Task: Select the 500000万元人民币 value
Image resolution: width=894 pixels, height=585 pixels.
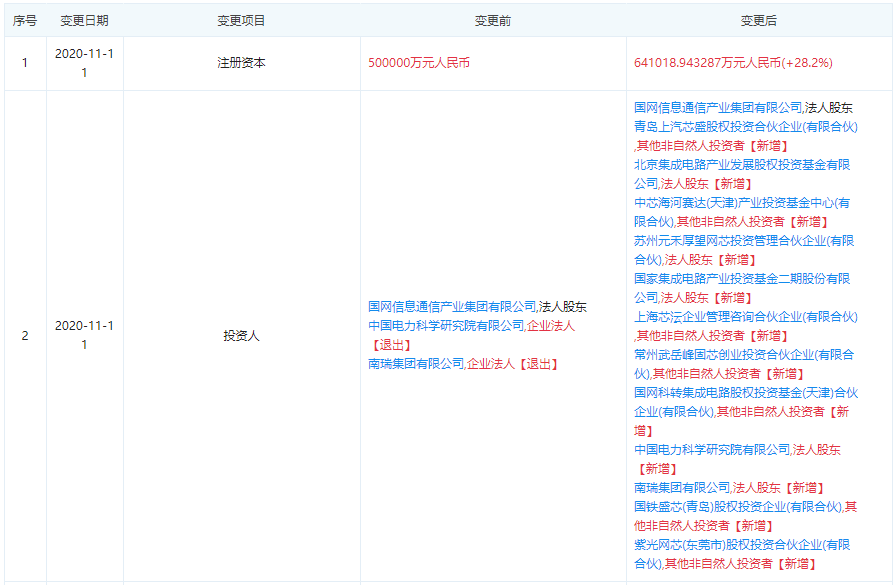Action: tap(419, 63)
